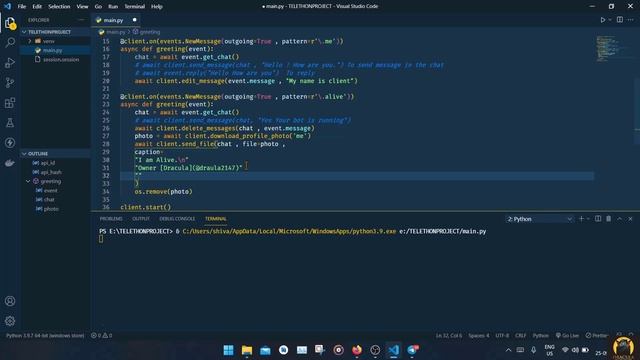The height and width of the screenshot is (360, 640).
Task: Click the Prettier status bar item
Action: [x=597, y=336]
